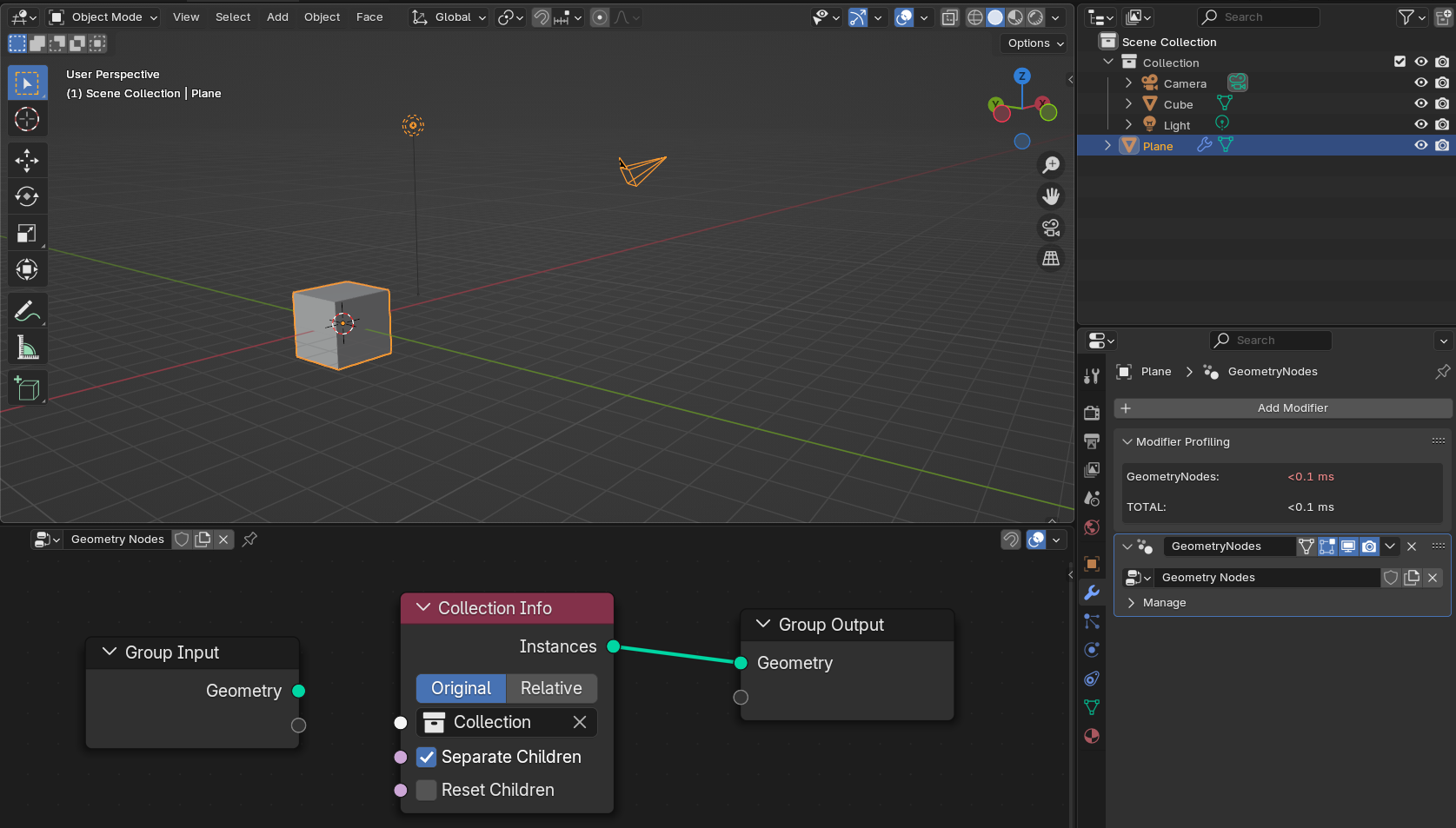Hide the Light in viewport
The height and width of the screenshot is (828, 1456).
pyautogui.click(x=1421, y=125)
